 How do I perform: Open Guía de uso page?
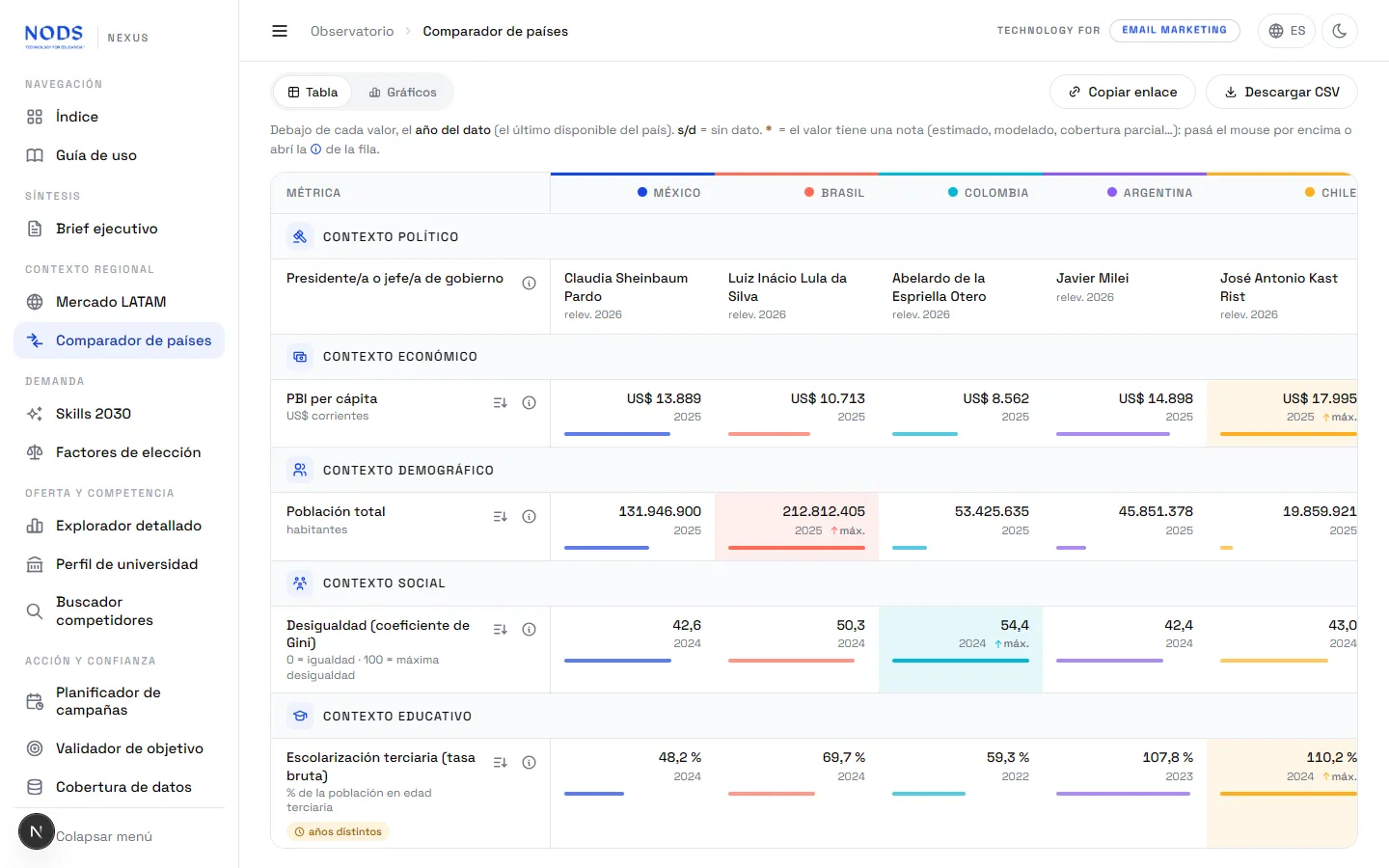(120, 155)
